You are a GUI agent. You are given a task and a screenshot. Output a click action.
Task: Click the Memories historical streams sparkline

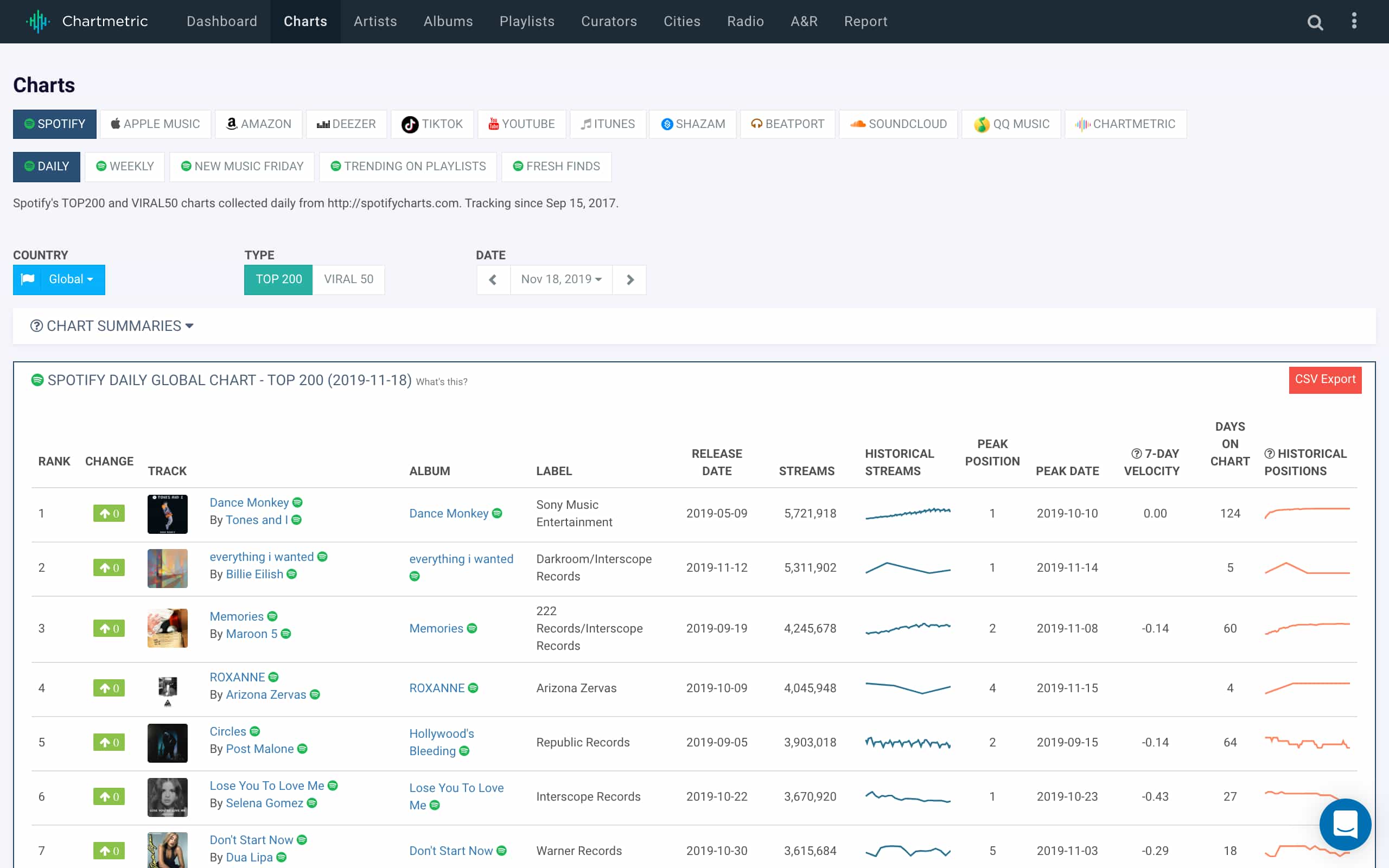click(907, 628)
